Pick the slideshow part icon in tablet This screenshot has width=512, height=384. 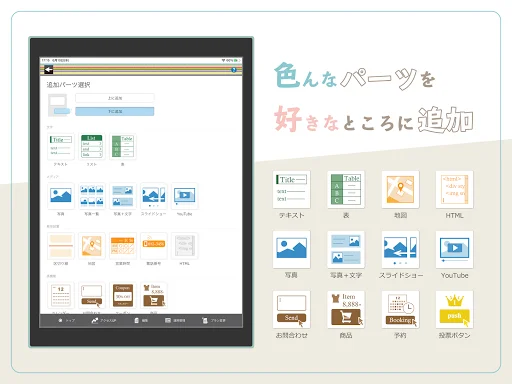click(x=154, y=196)
